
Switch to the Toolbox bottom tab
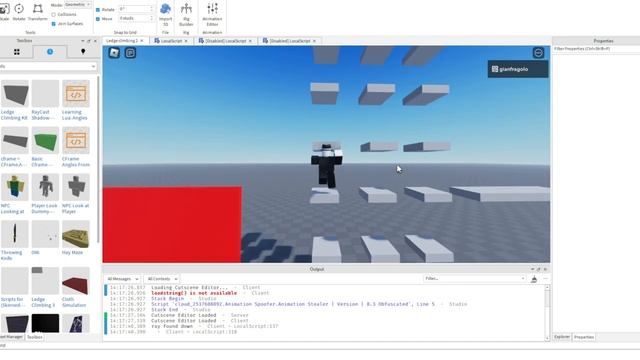[x=35, y=337]
